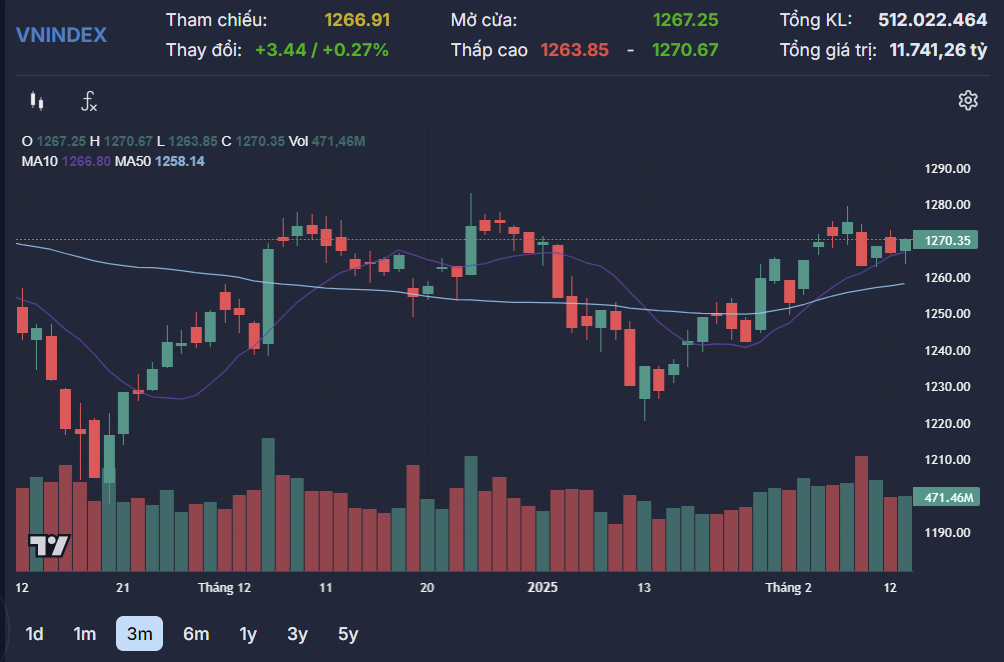Click the 1250.00 price axis label
1004x662 pixels.
pos(947,314)
